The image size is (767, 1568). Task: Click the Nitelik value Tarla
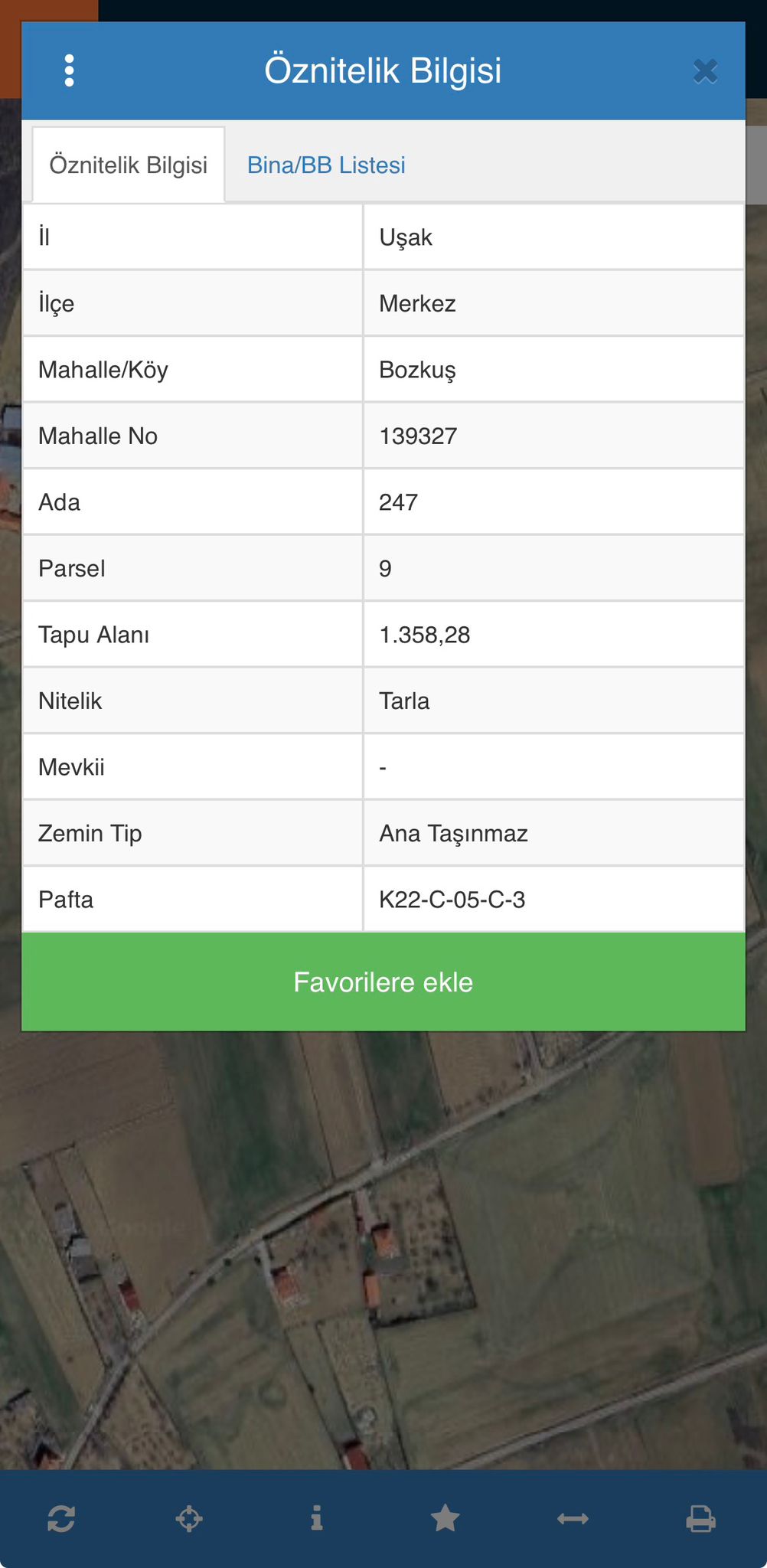tap(404, 701)
